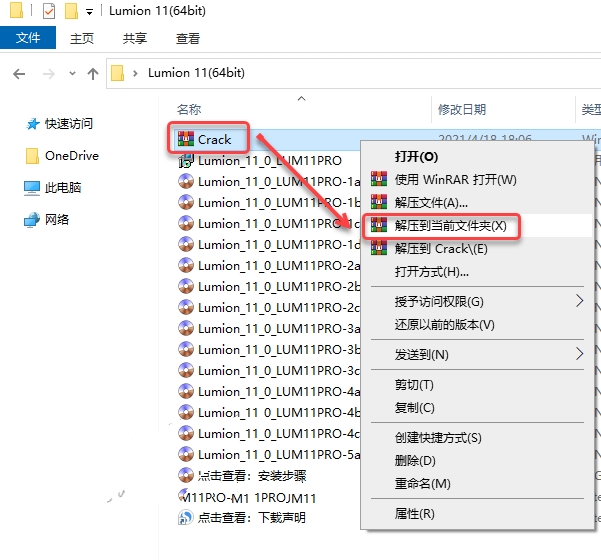Choose 打开方式(H)... menu entry

pos(478,272)
